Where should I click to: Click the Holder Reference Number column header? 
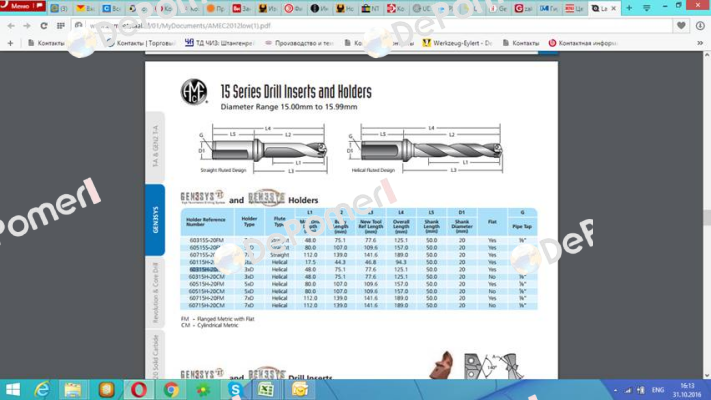(x=205, y=222)
